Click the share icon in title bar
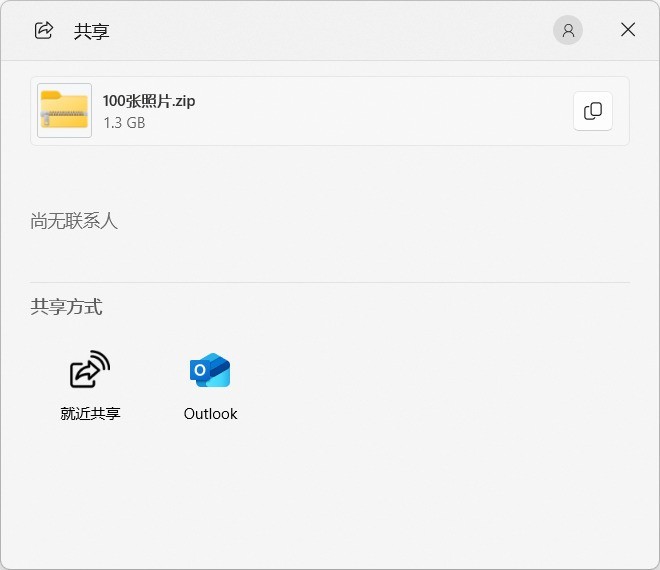 (x=44, y=30)
